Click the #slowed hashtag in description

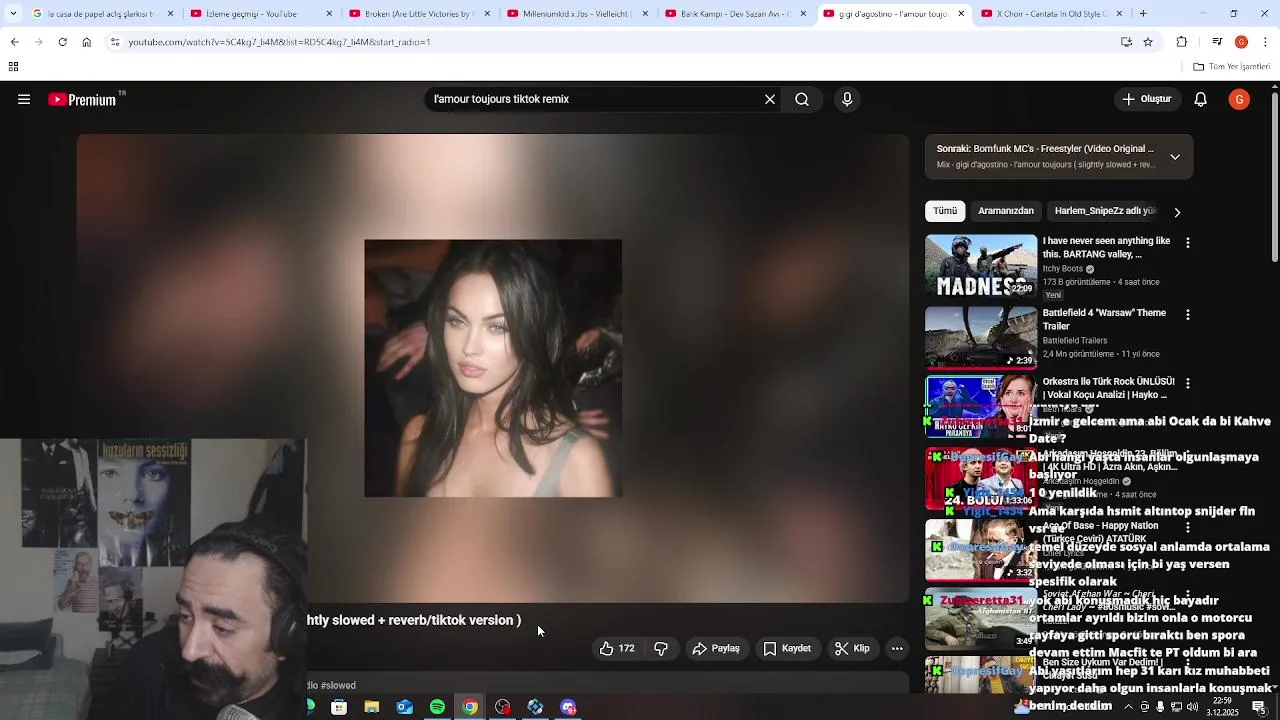338,685
